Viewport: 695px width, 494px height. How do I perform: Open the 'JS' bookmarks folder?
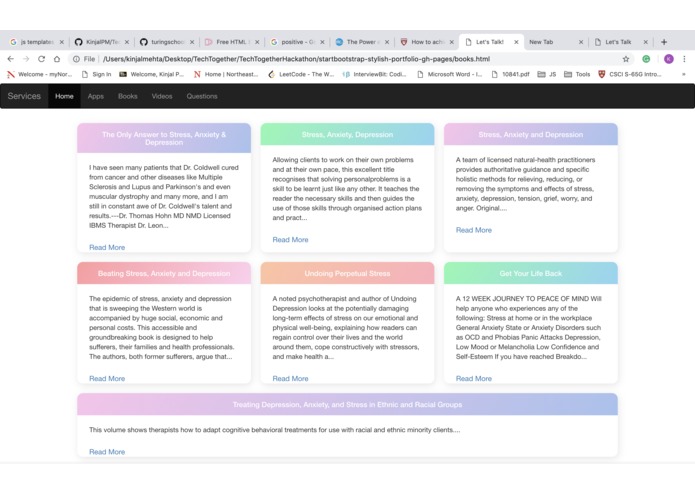pos(547,74)
